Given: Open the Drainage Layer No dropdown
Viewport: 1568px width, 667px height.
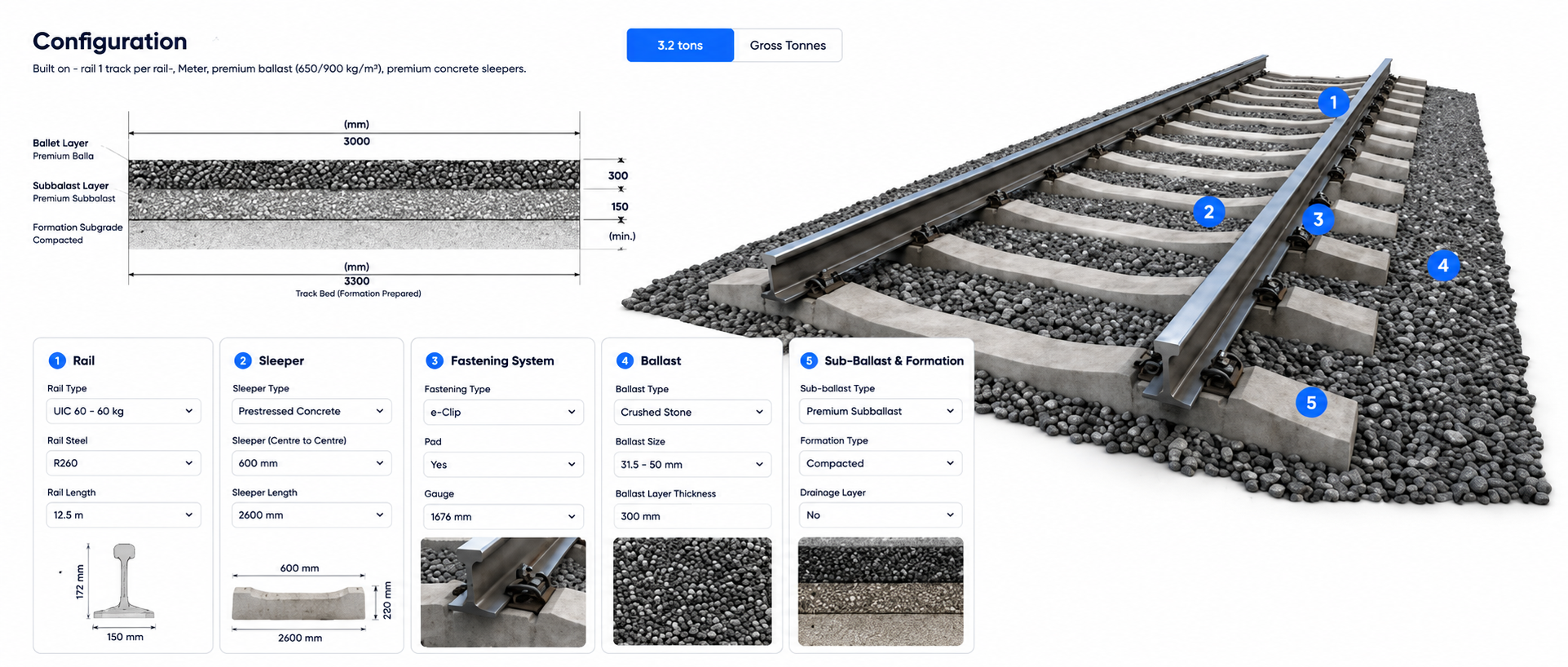Looking at the screenshot, I should (x=881, y=515).
